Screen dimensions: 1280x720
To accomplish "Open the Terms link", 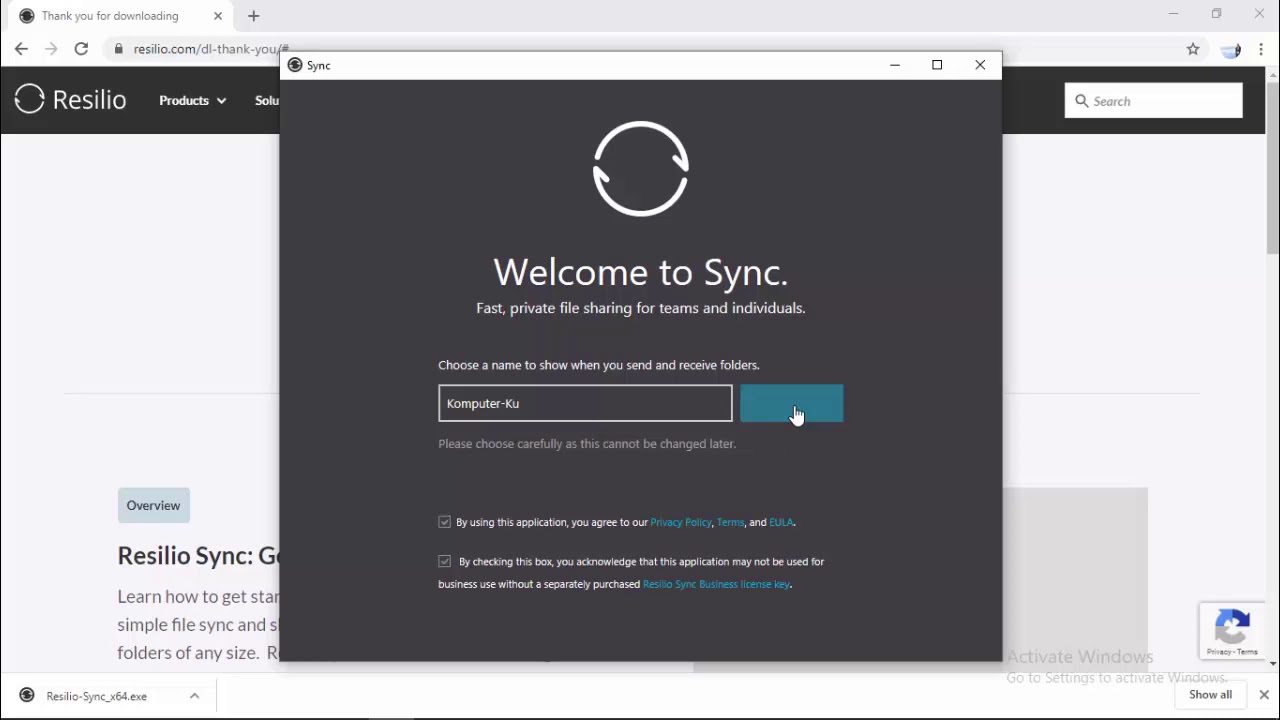I will point(730,522).
